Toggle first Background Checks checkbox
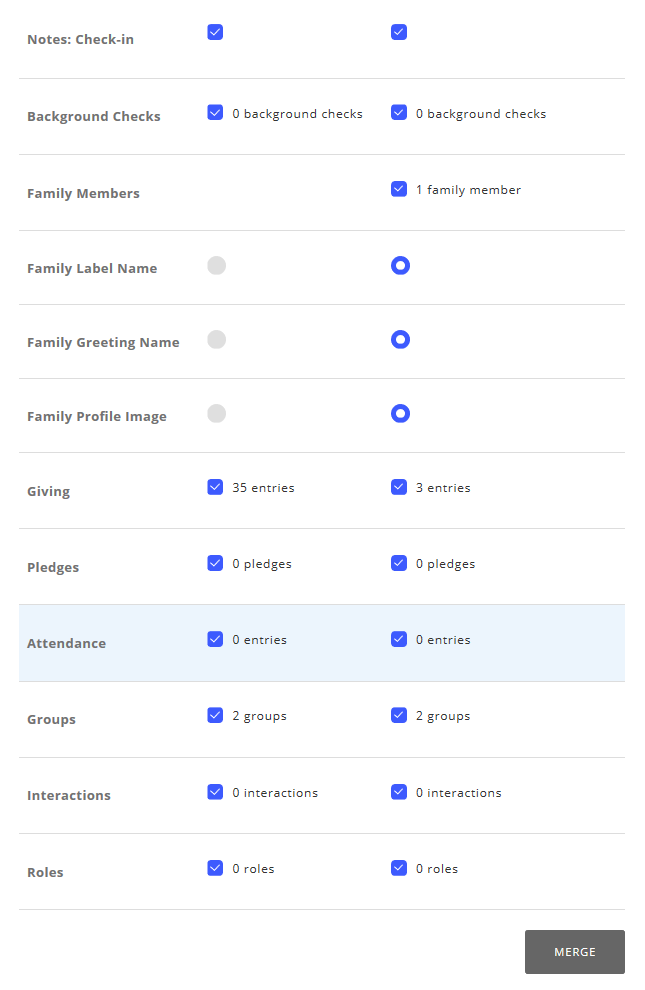Viewport: 645px width, 990px height. [215, 113]
